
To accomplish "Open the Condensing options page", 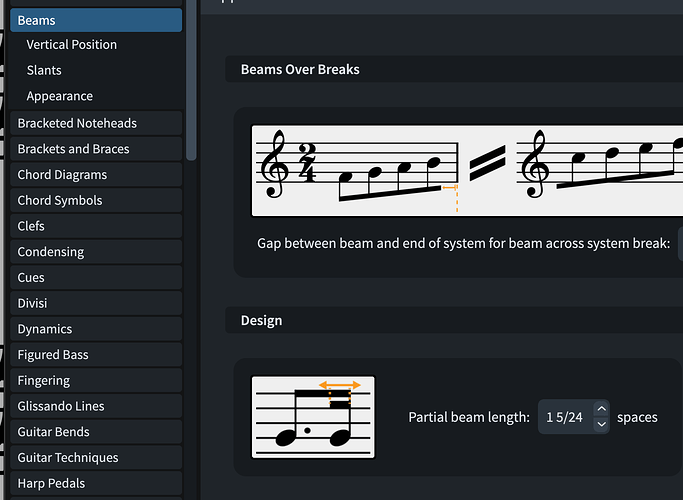I will pyautogui.click(x=51, y=252).
